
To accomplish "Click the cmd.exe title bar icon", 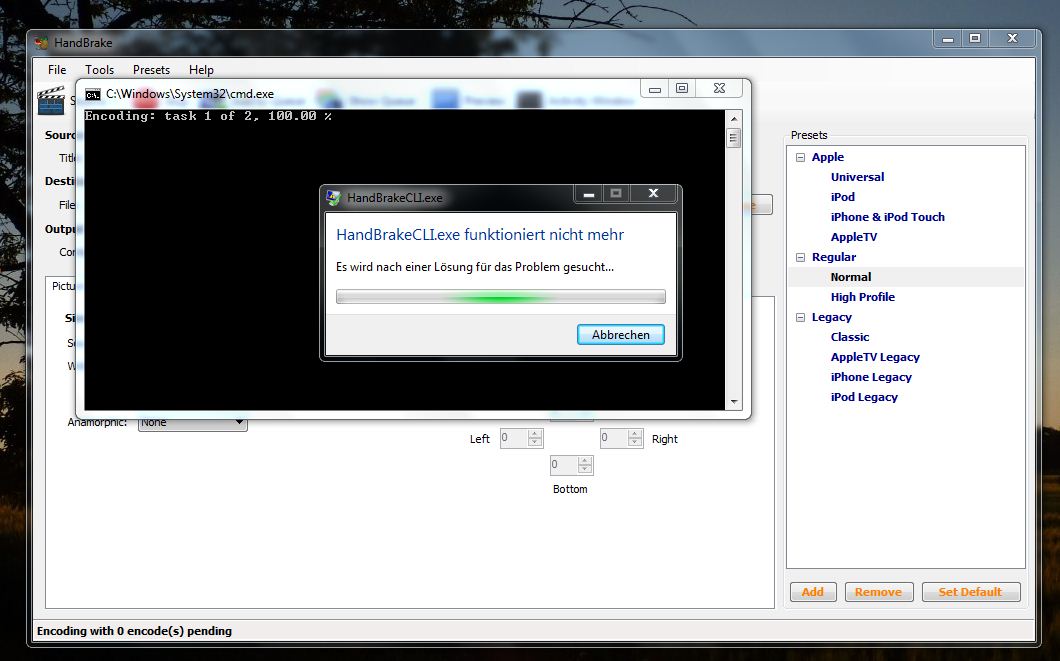I will 93,94.
